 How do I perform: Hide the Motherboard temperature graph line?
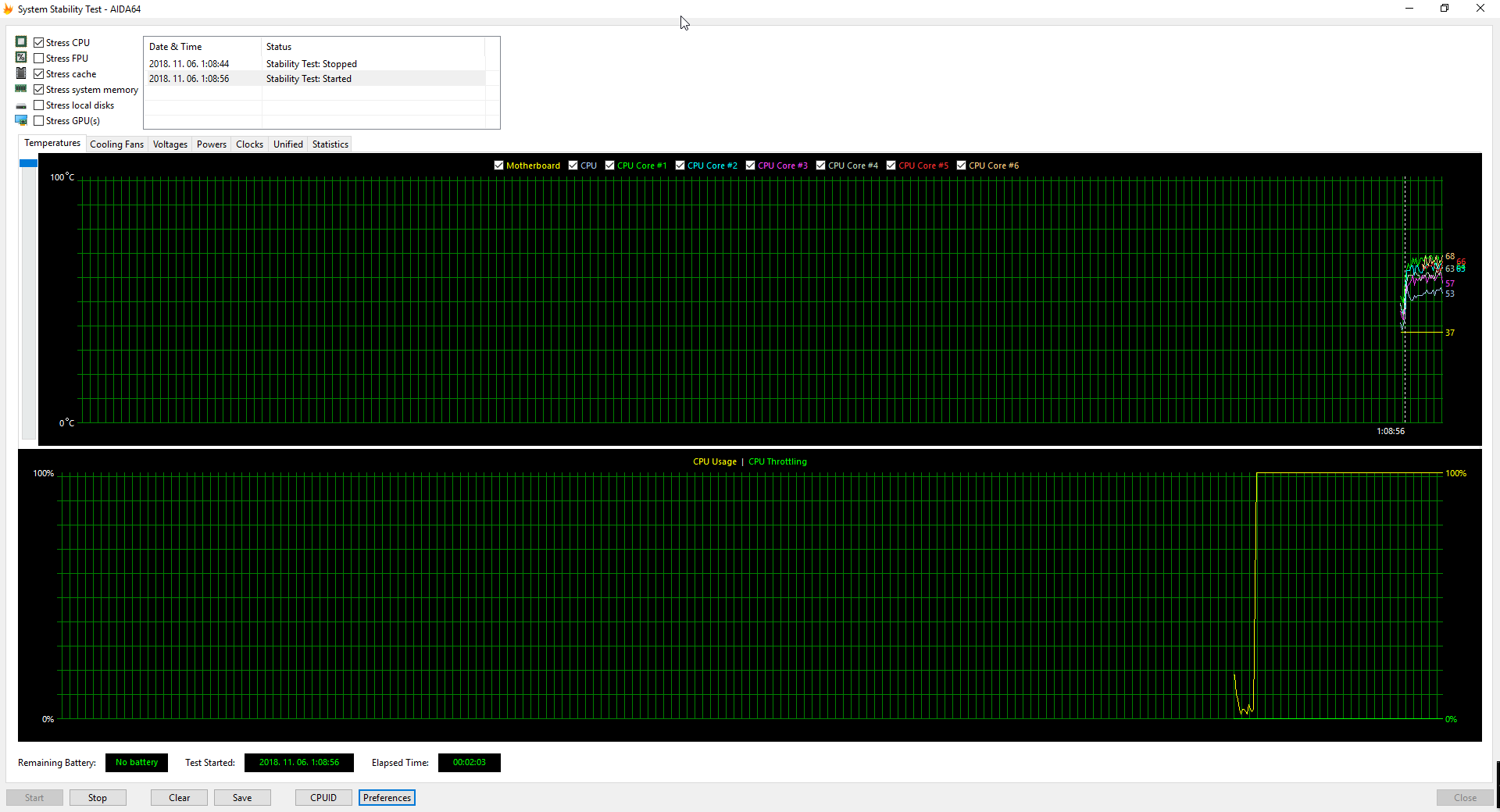pos(499,166)
